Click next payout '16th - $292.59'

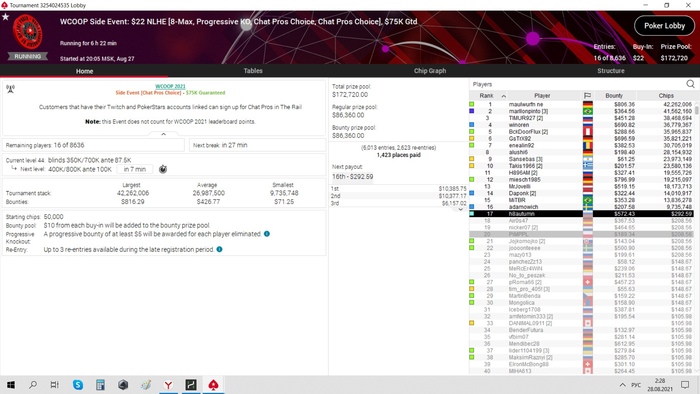tap(352, 176)
